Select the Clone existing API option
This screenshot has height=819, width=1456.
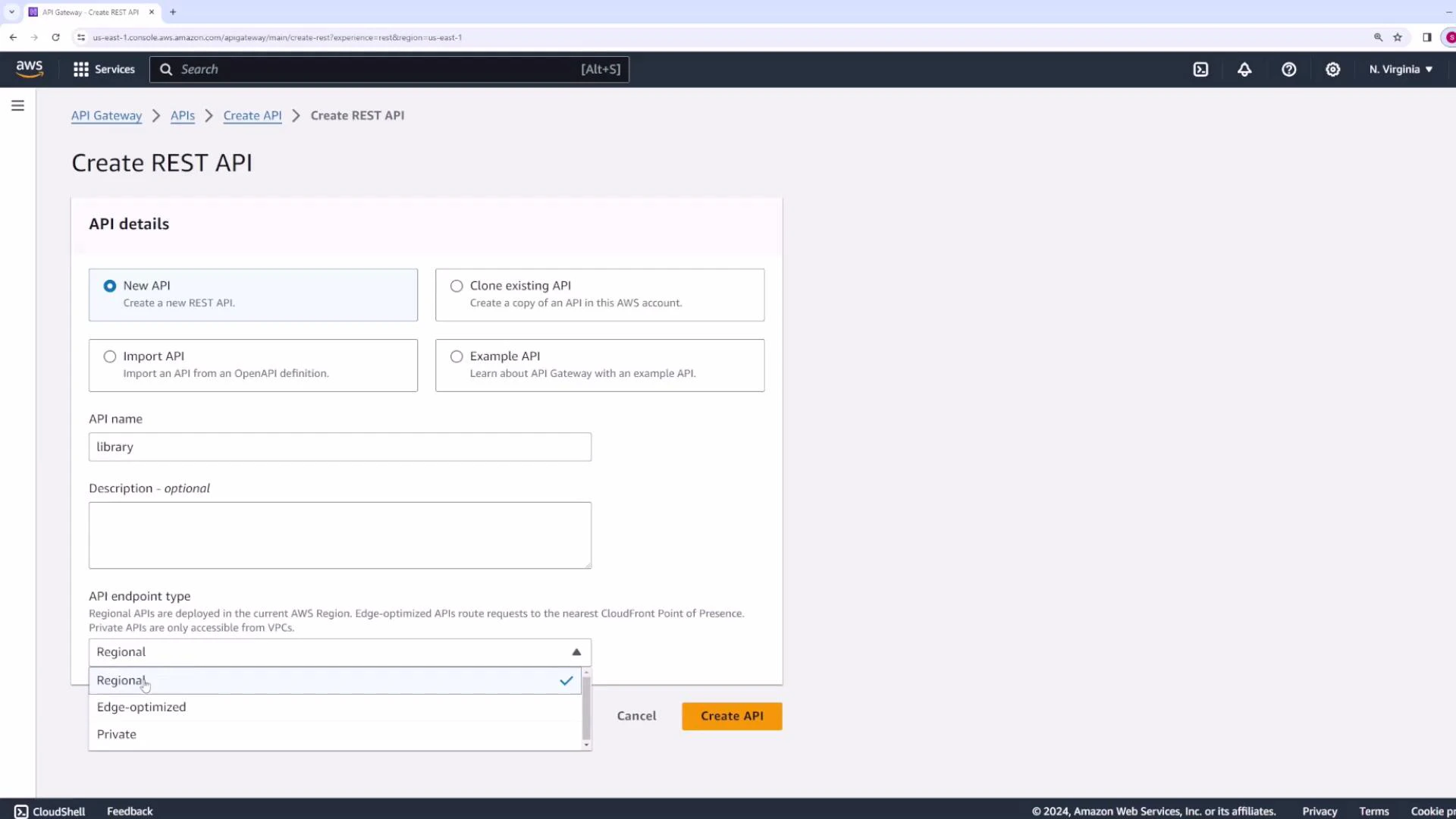click(457, 286)
